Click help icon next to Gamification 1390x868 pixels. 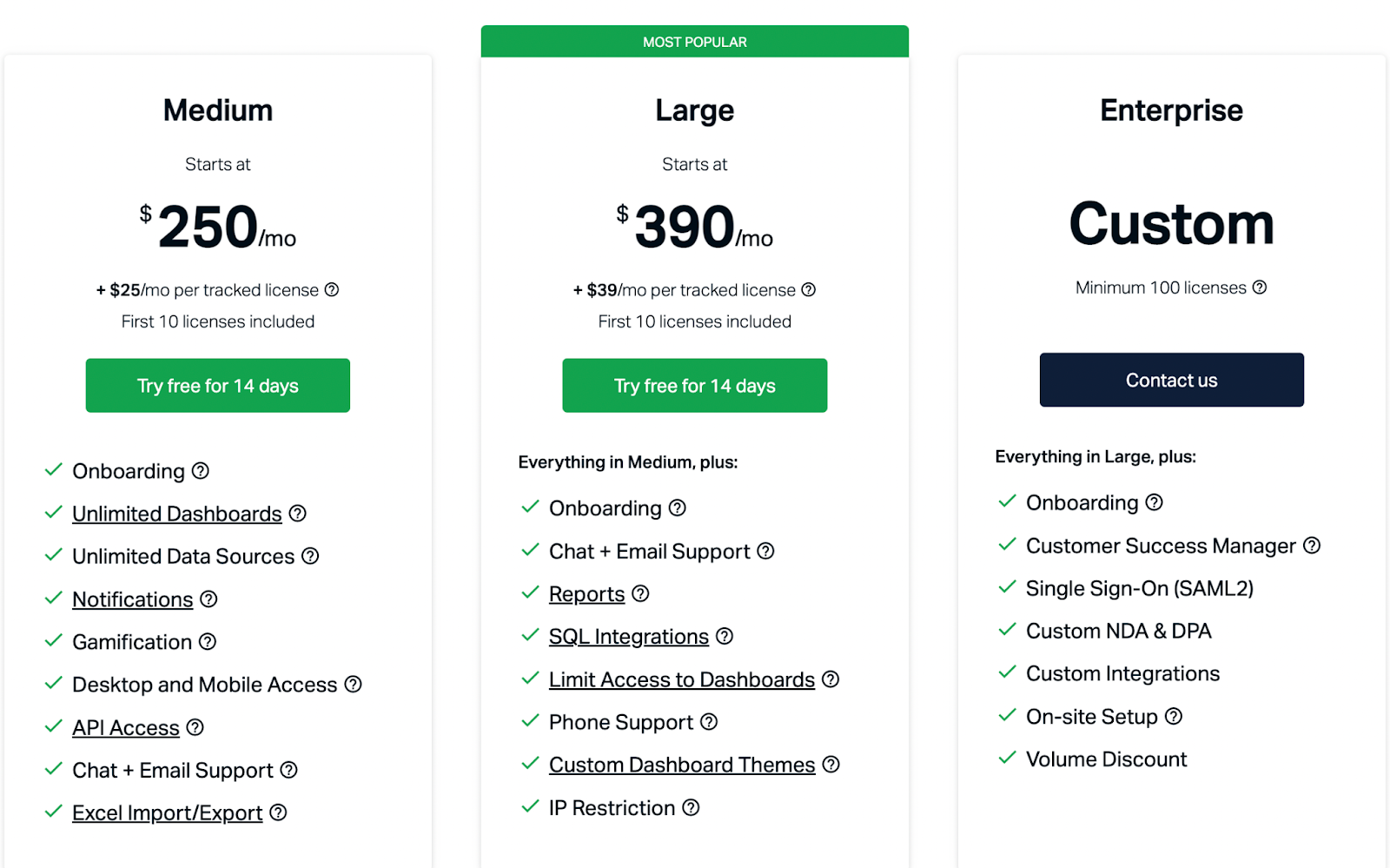[x=208, y=642]
